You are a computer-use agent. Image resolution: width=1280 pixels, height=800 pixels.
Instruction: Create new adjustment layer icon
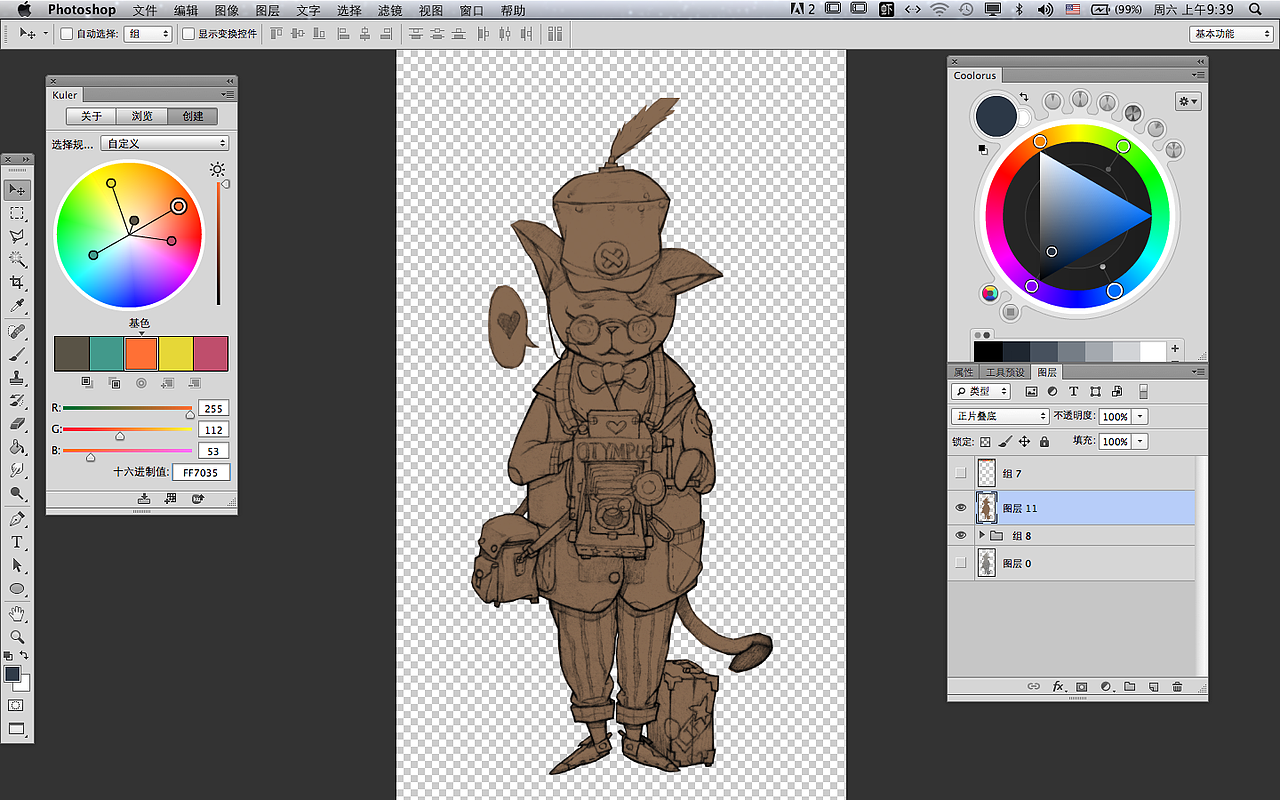point(1106,687)
